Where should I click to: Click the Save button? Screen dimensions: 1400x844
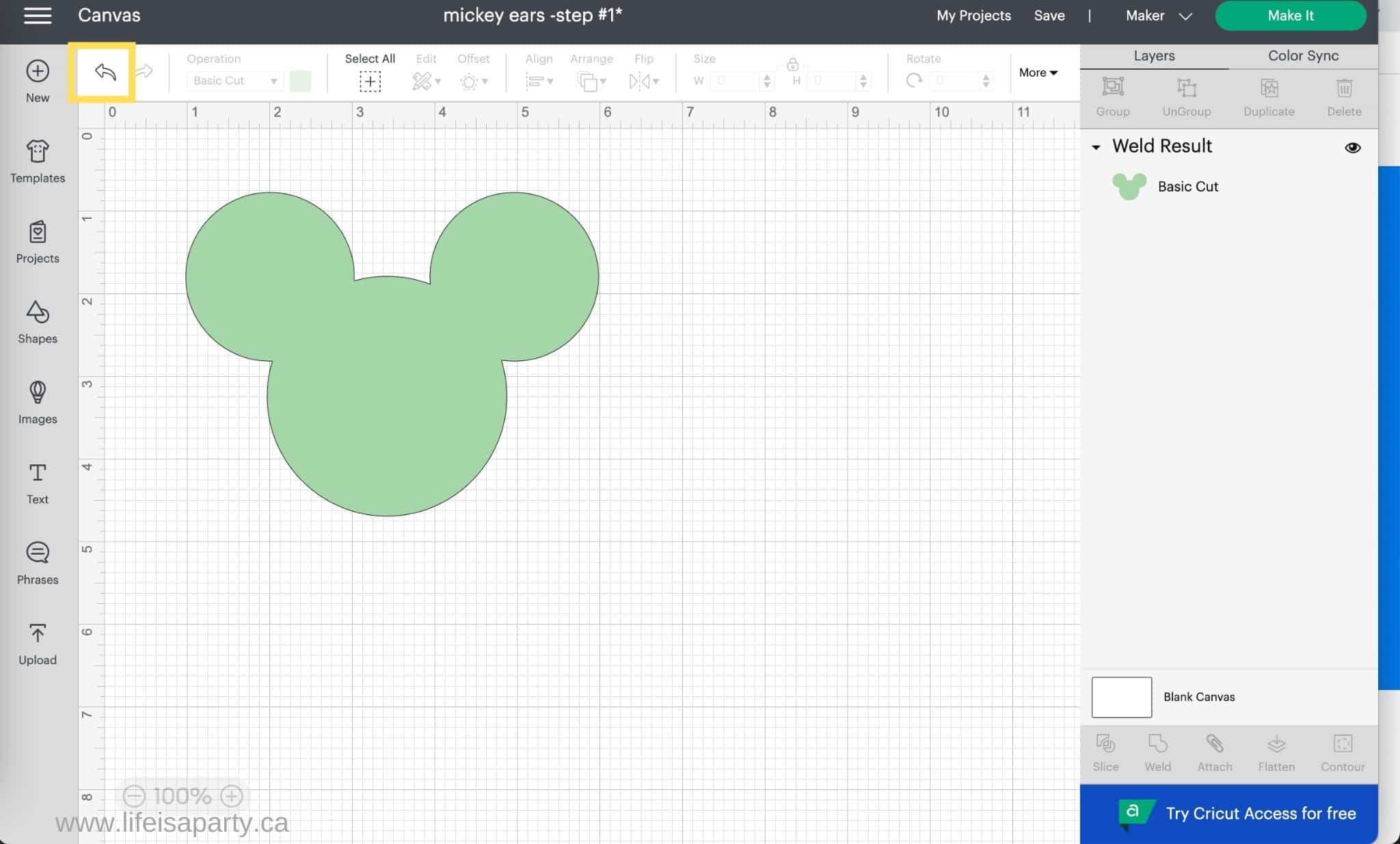1049,15
